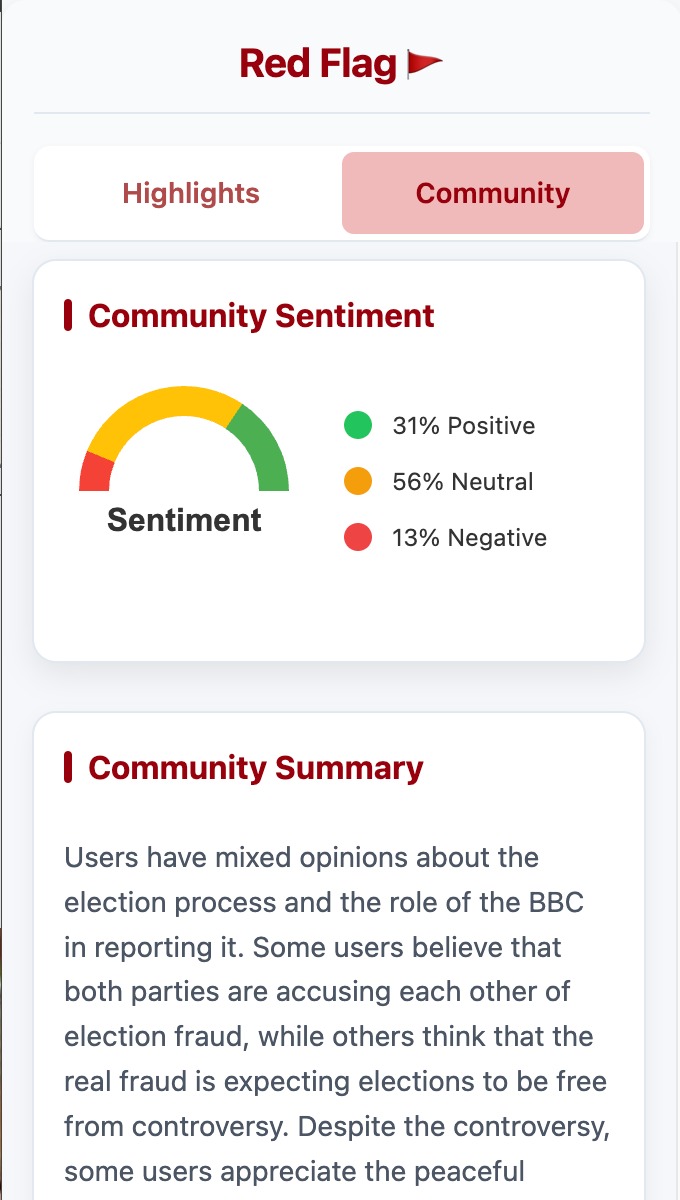The image size is (680, 1200).
Task: Click the 'BBC' mention in the summary
Action: click(550, 903)
